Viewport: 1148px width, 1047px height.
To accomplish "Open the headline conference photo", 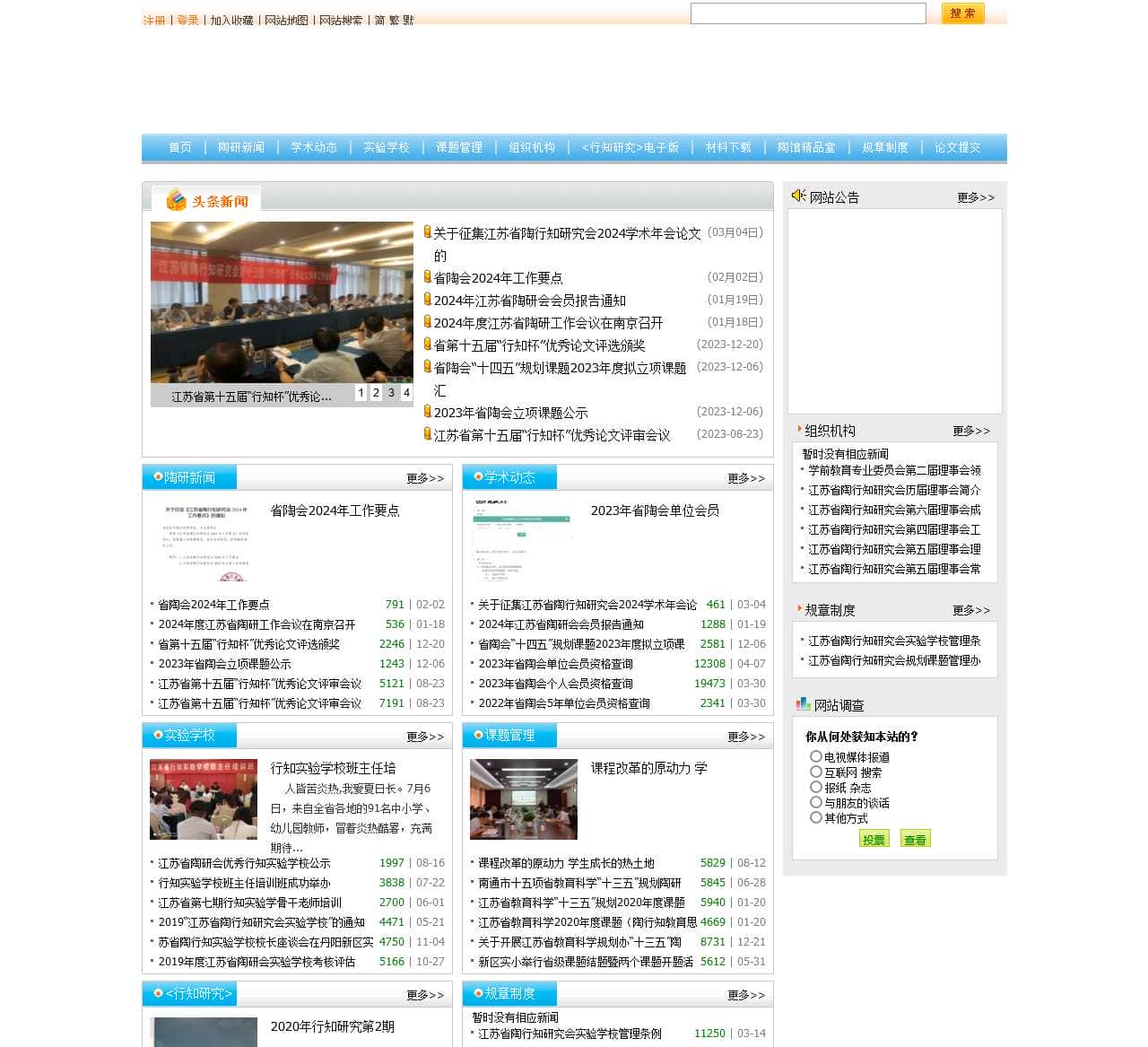I will (282, 302).
